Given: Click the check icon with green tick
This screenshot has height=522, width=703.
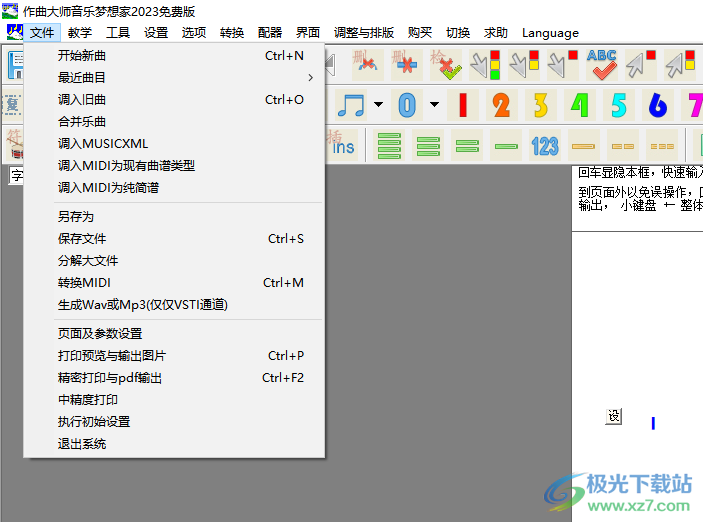Looking at the screenshot, I should click(445, 65).
